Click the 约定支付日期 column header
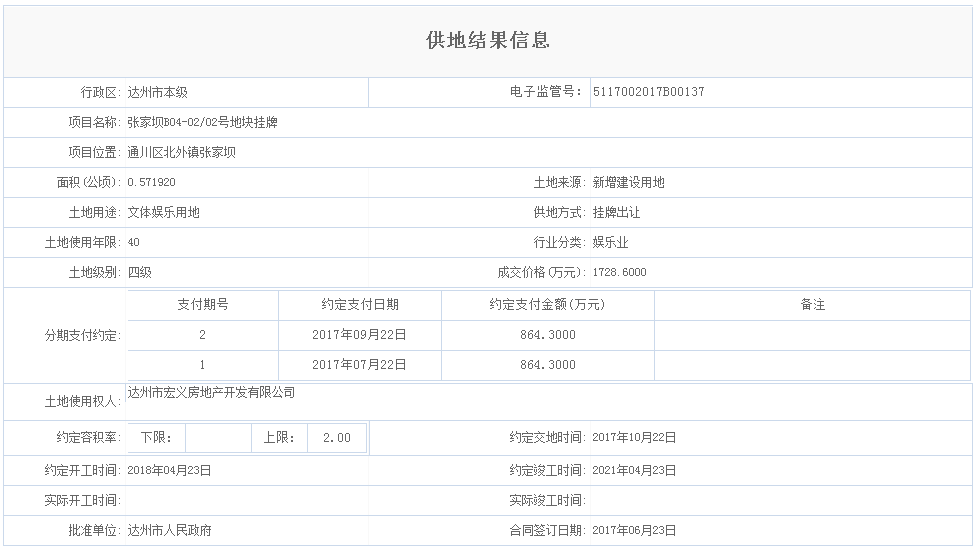 [360, 304]
